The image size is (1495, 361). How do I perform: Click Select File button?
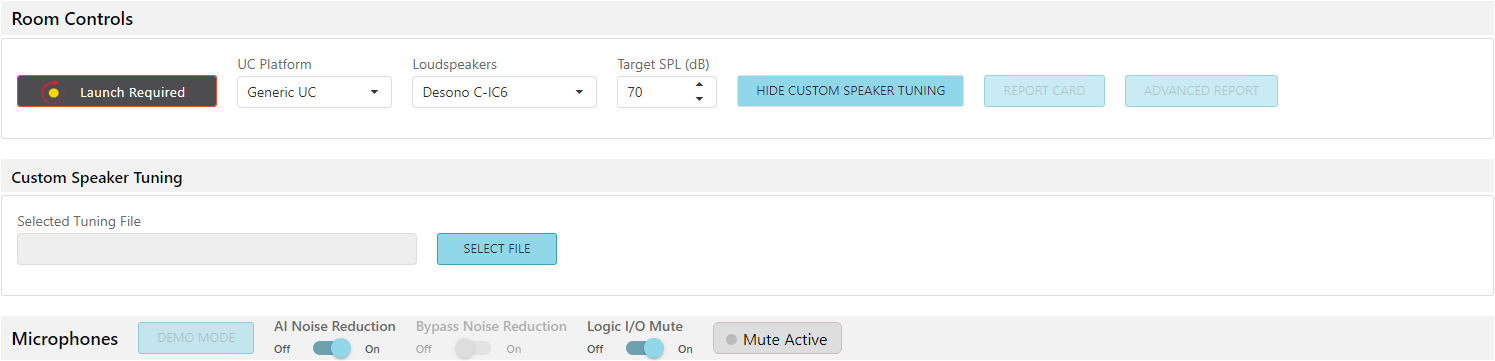tap(497, 249)
